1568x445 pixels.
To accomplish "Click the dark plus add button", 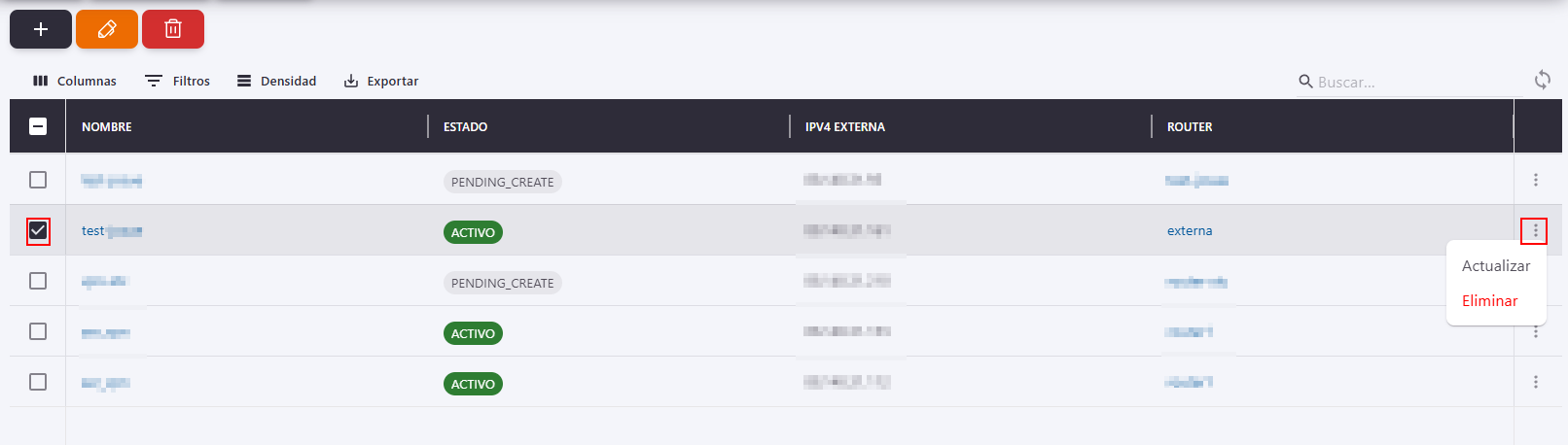I will pos(41,29).
